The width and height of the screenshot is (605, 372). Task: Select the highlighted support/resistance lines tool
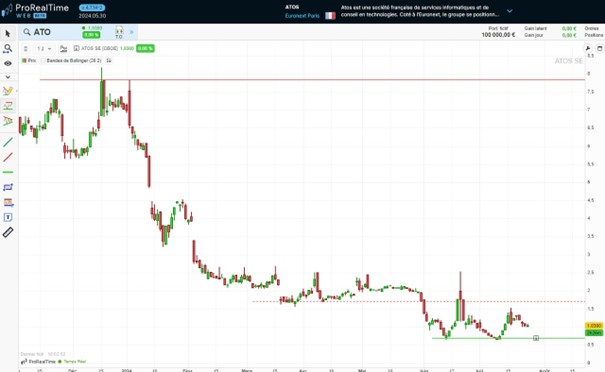8,106
